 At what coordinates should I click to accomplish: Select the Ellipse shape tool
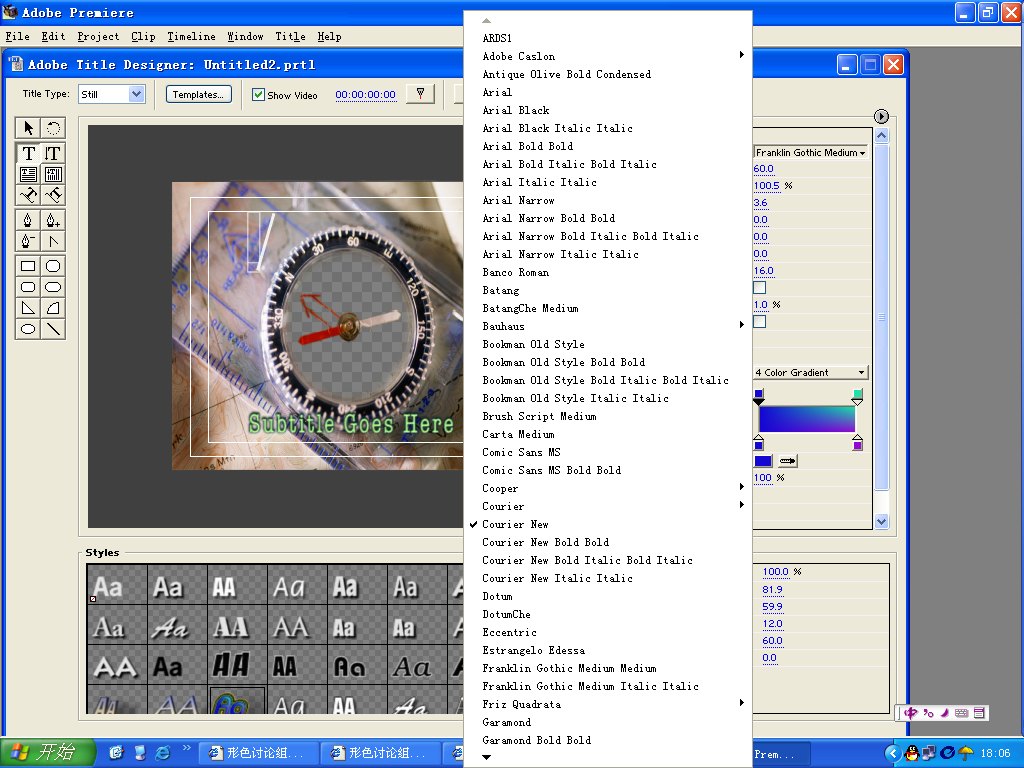28,328
